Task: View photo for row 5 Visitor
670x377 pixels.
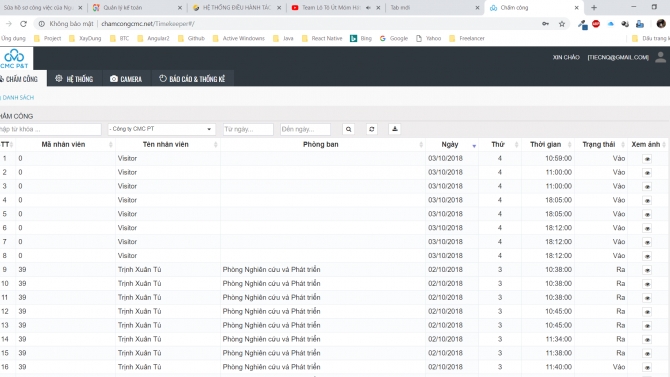Action: 647,215
